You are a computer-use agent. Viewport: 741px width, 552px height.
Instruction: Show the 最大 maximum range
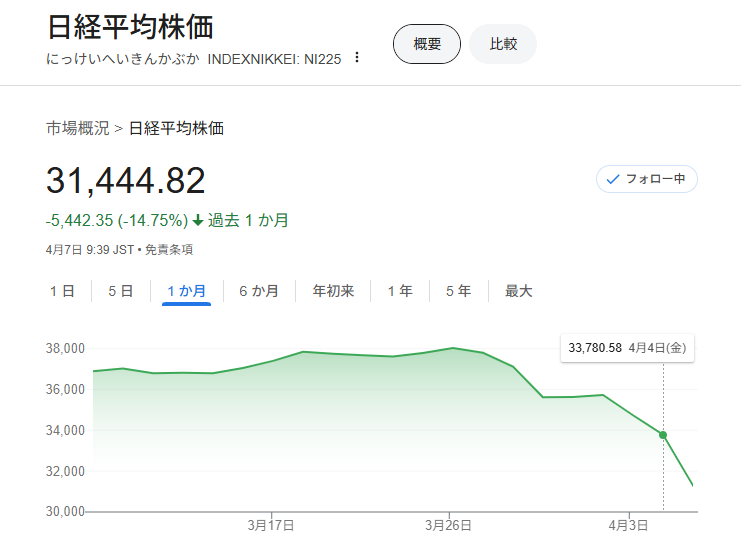click(x=519, y=291)
